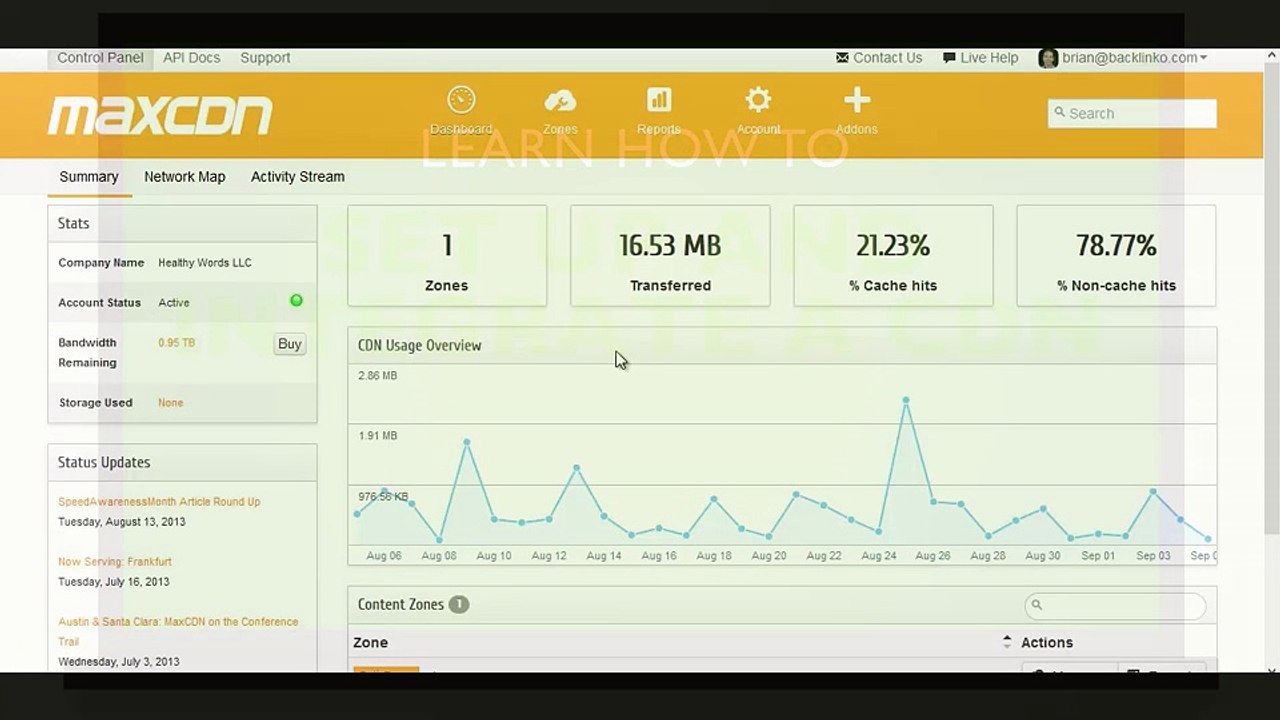Click the Wednesday, July 3, 2013 date

[x=119, y=662]
